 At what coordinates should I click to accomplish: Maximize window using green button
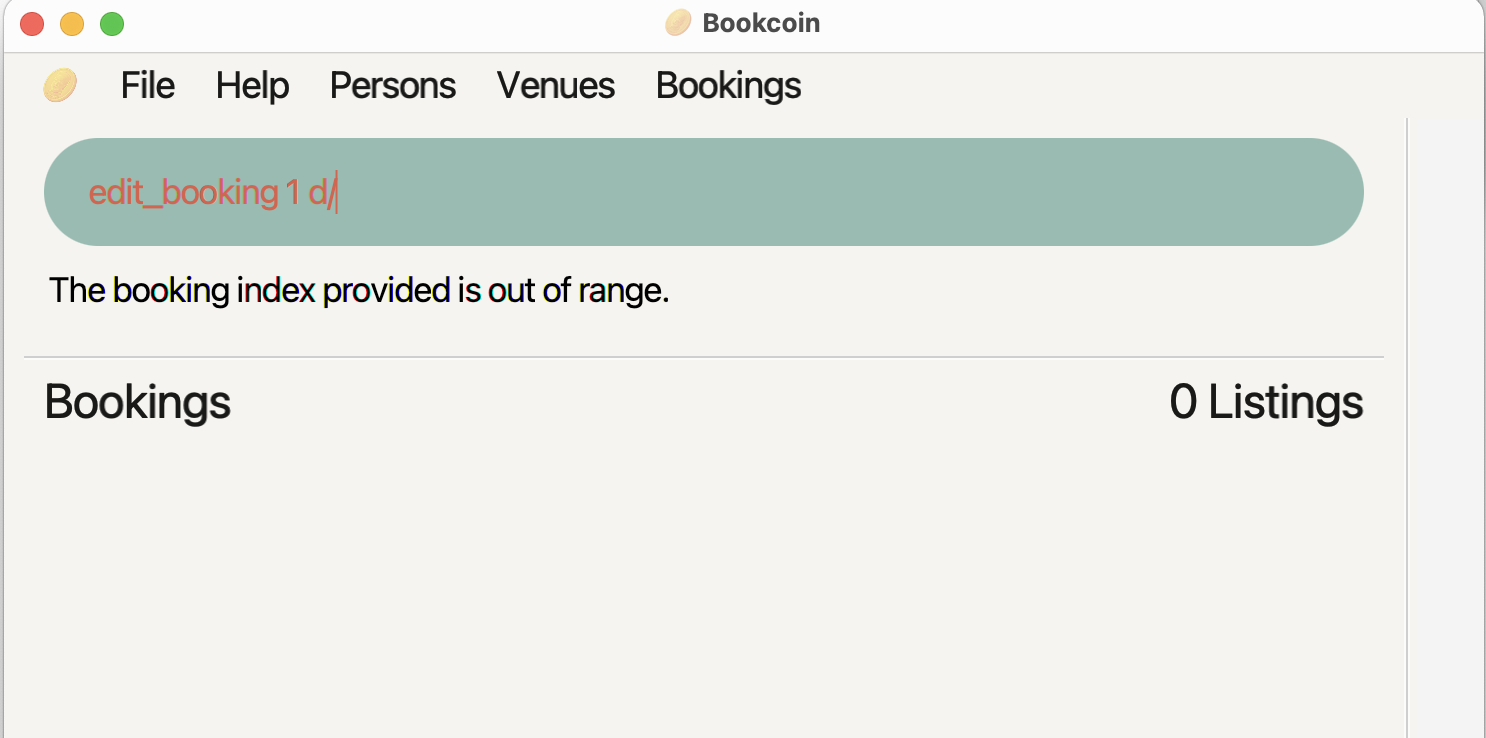112,23
